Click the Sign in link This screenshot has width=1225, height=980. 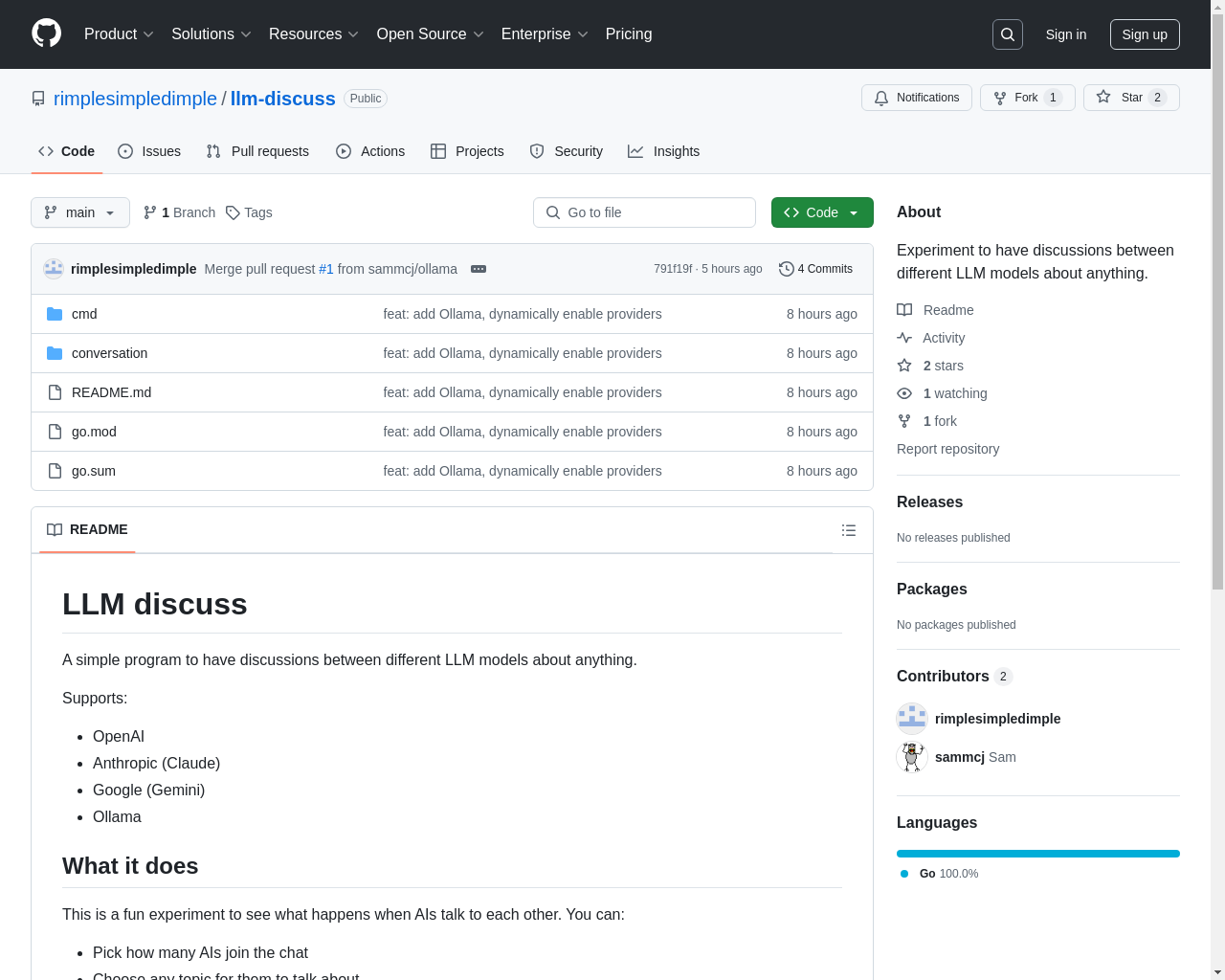[1066, 34]
